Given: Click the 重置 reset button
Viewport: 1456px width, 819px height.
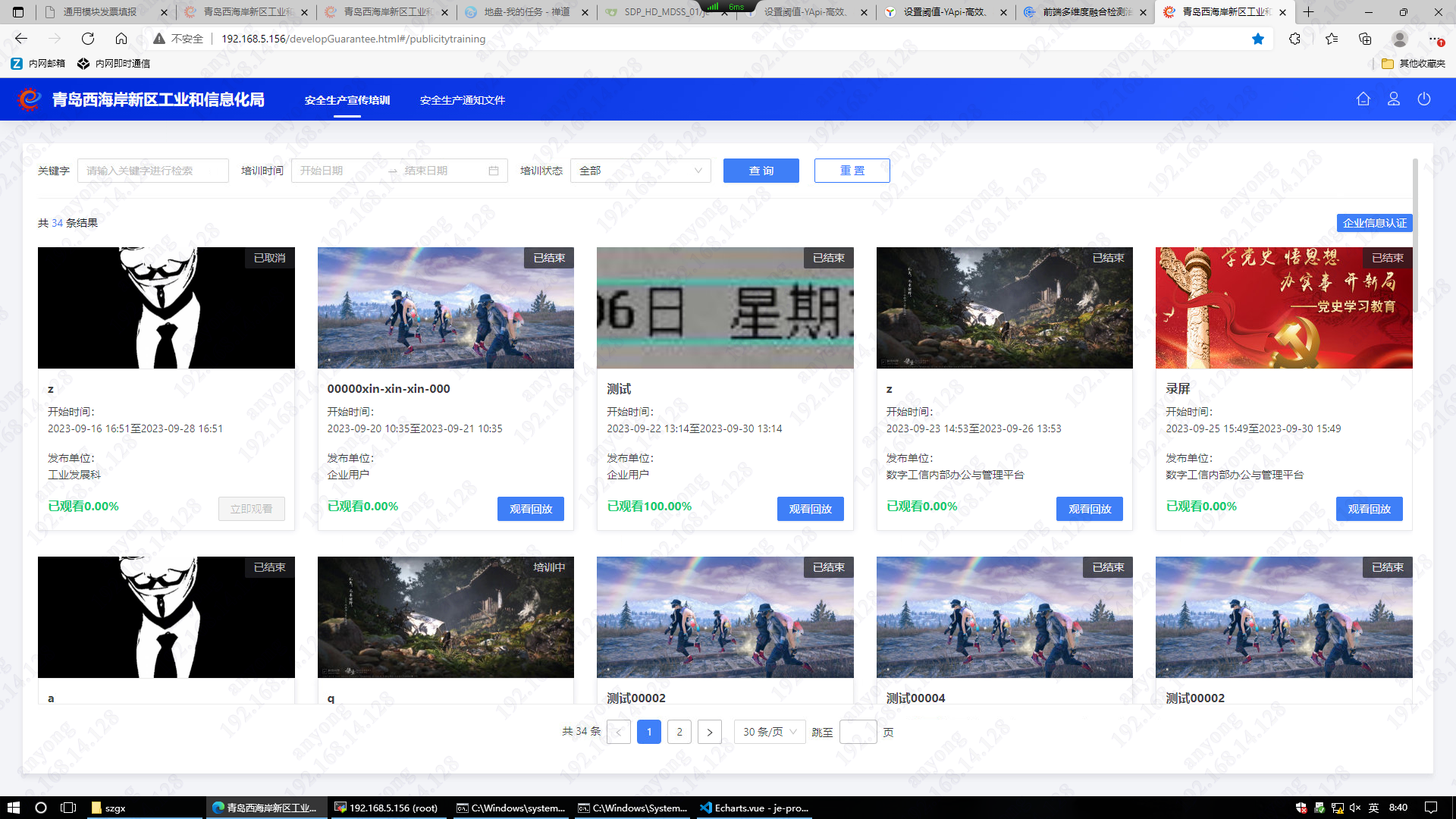Looking at the screenshot, I should coord(852,171).
